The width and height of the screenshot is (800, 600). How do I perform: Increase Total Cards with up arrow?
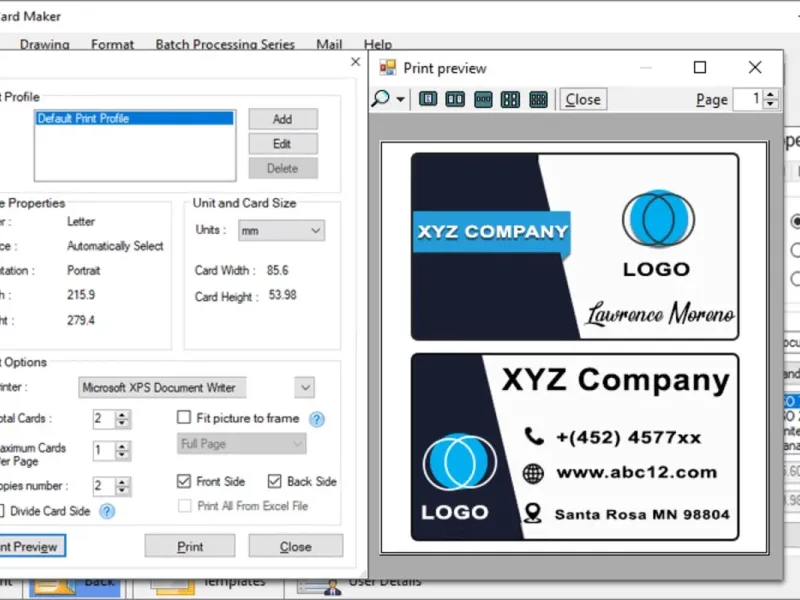tap(122, 414)
